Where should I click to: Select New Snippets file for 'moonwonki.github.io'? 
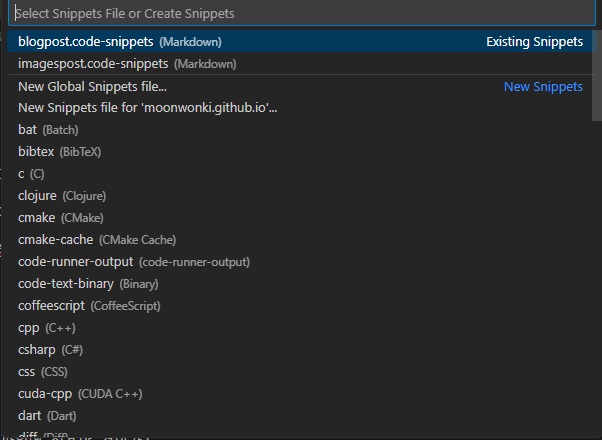[147, 108]
